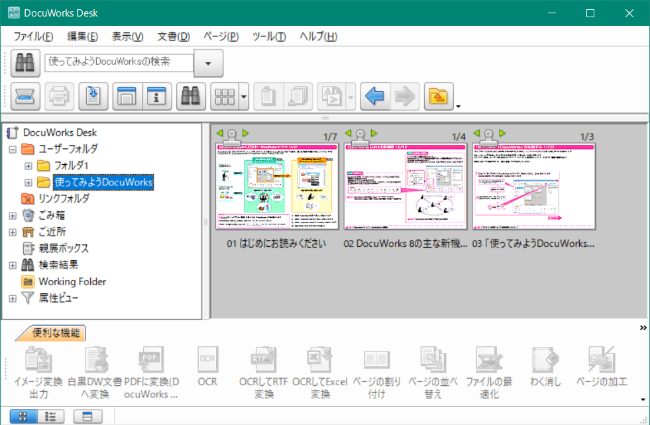Click the up-folder icon in toolbar
This screenshot has height=425, width=650.
[x=439, y=96]
